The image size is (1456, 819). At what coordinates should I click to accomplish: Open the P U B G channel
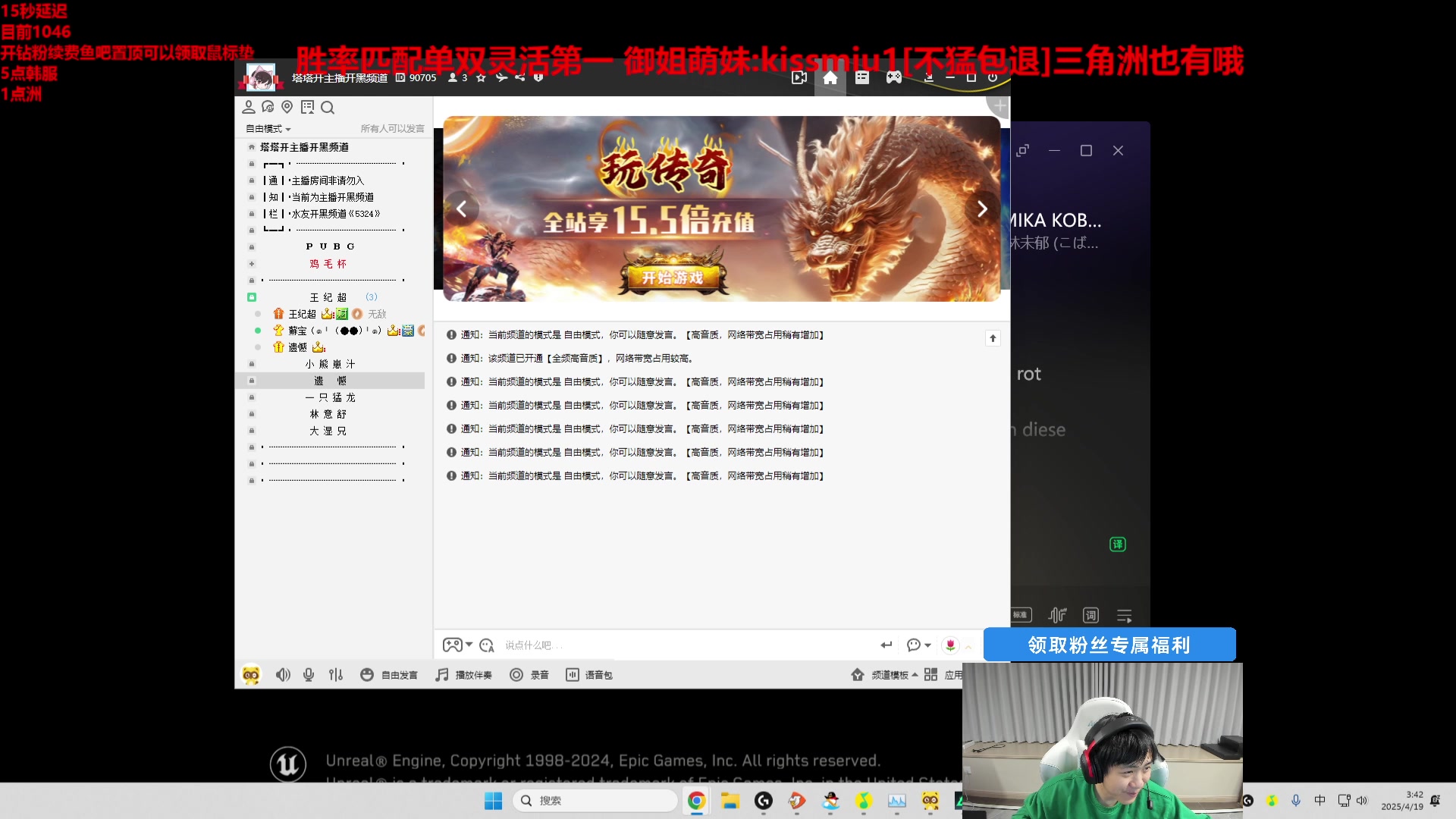[331, 246]
